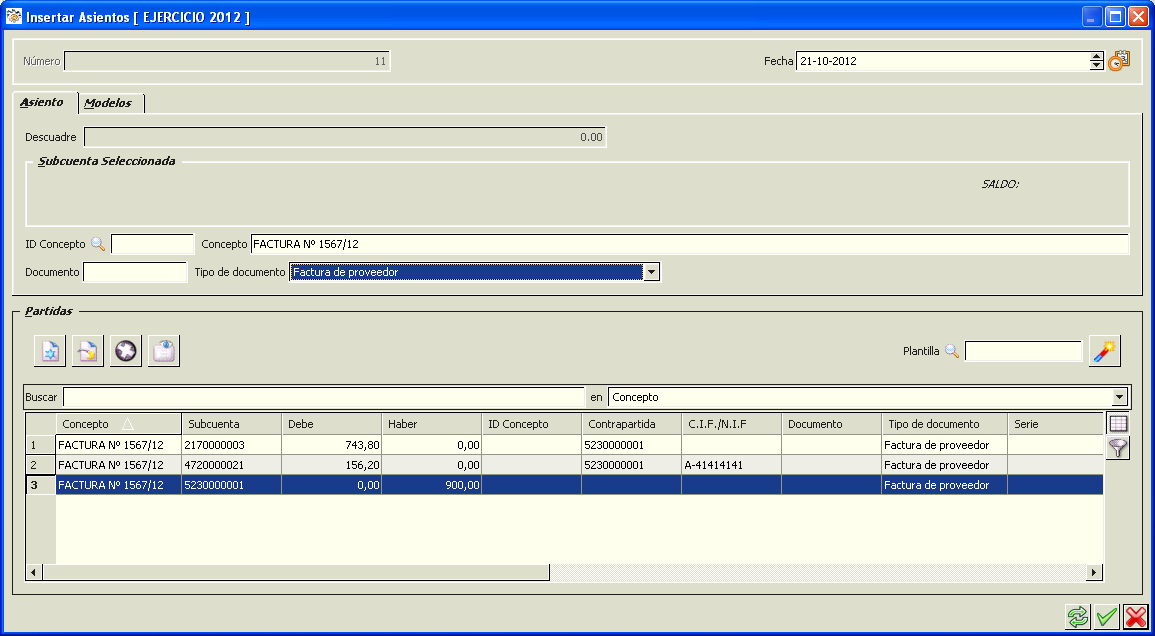Click the Haber value 900,00
The width and height of the screenshot is (1155, 636).
coord(432,485)
